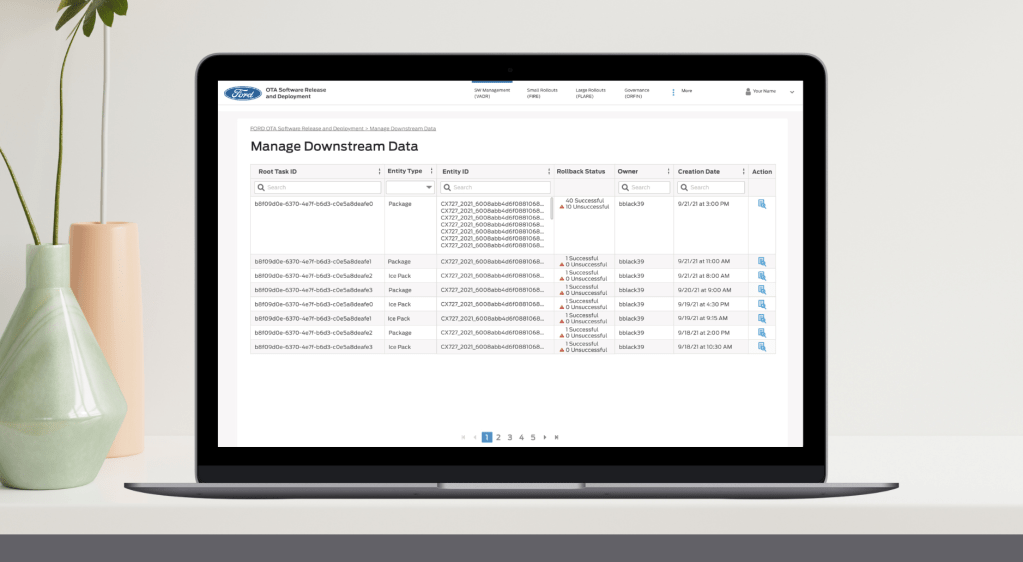The width and height of the screenshot is (1023, 562).
Task: Open view details icon for 9/21/21 8:00 AM row
Action: (761, 275)
